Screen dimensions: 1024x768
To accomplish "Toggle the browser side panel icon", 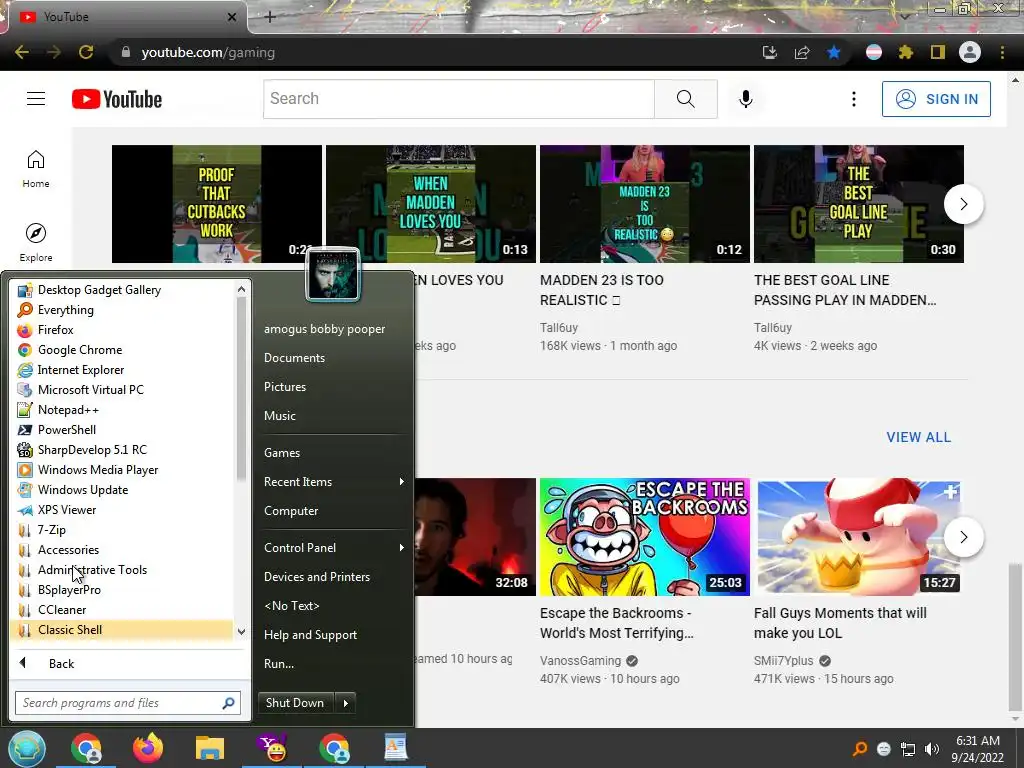I will [x=938, y=52].
